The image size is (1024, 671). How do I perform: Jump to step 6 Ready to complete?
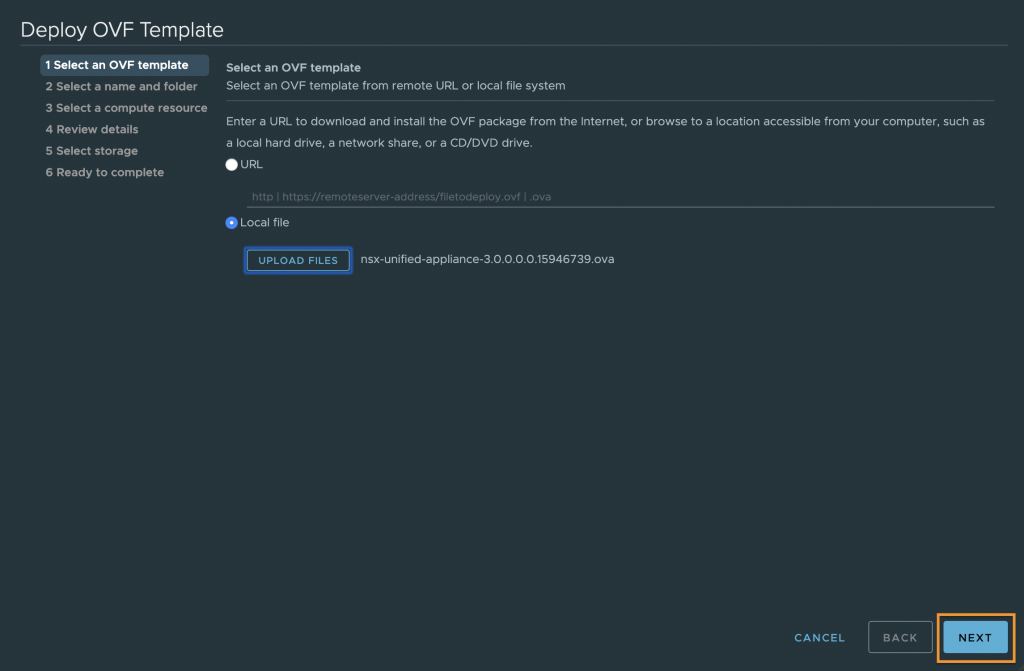pos(104,172)
